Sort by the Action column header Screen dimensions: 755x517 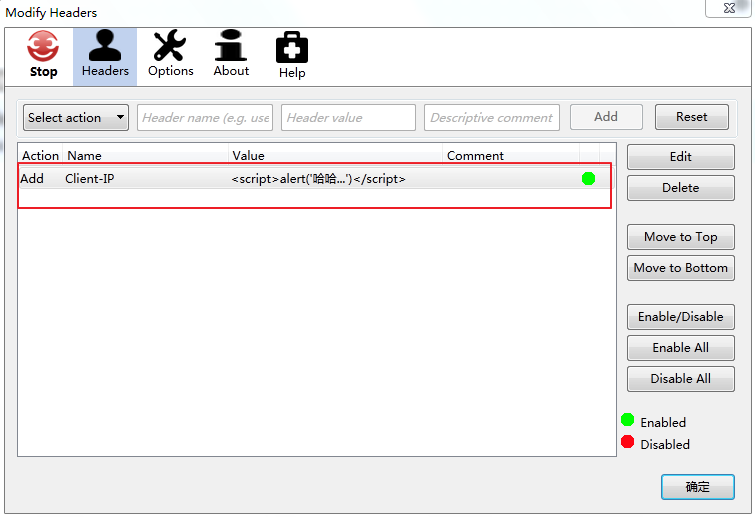click(40, 155)
